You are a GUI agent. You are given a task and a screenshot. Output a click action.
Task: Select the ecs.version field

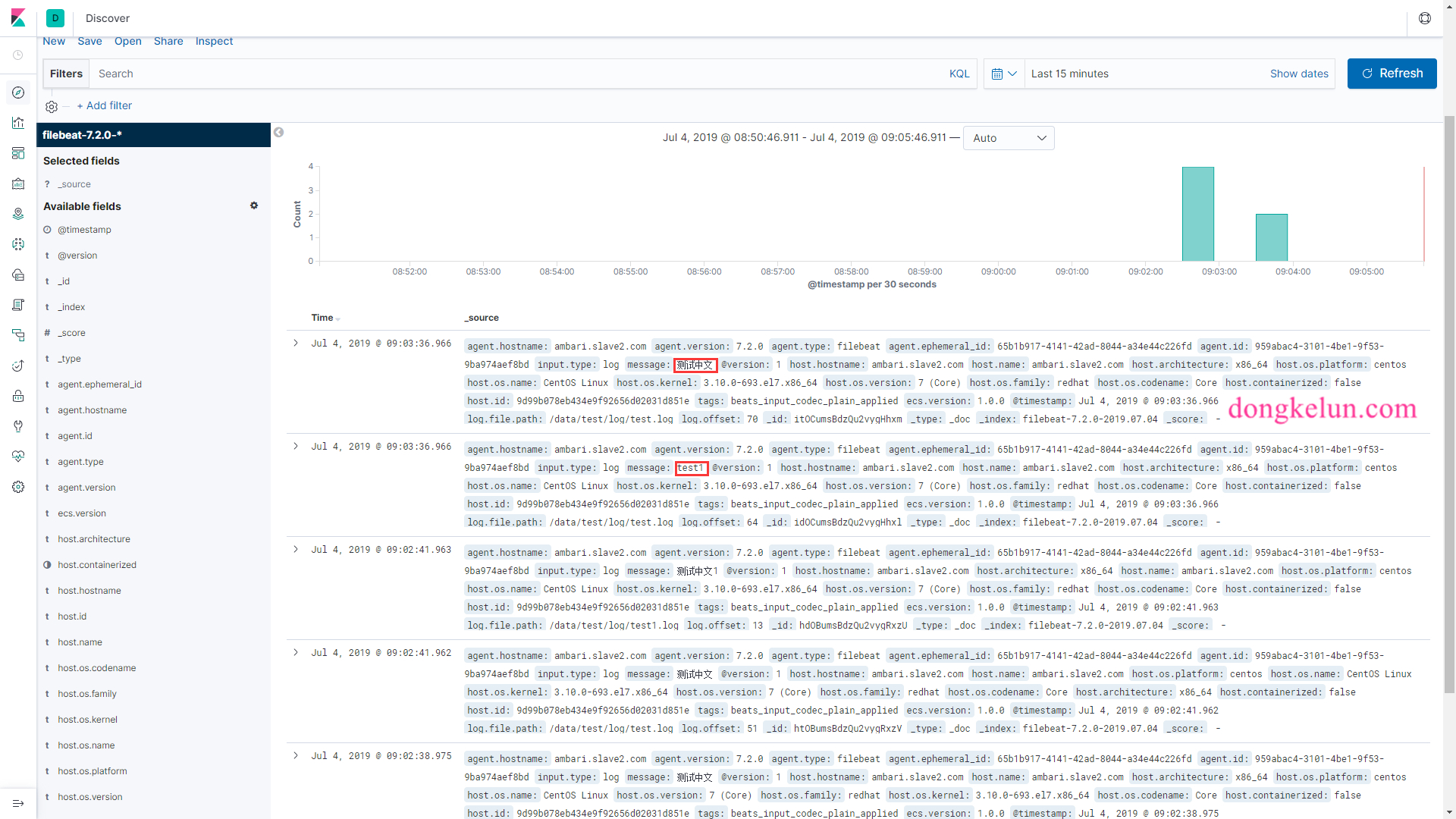(82, 513)
